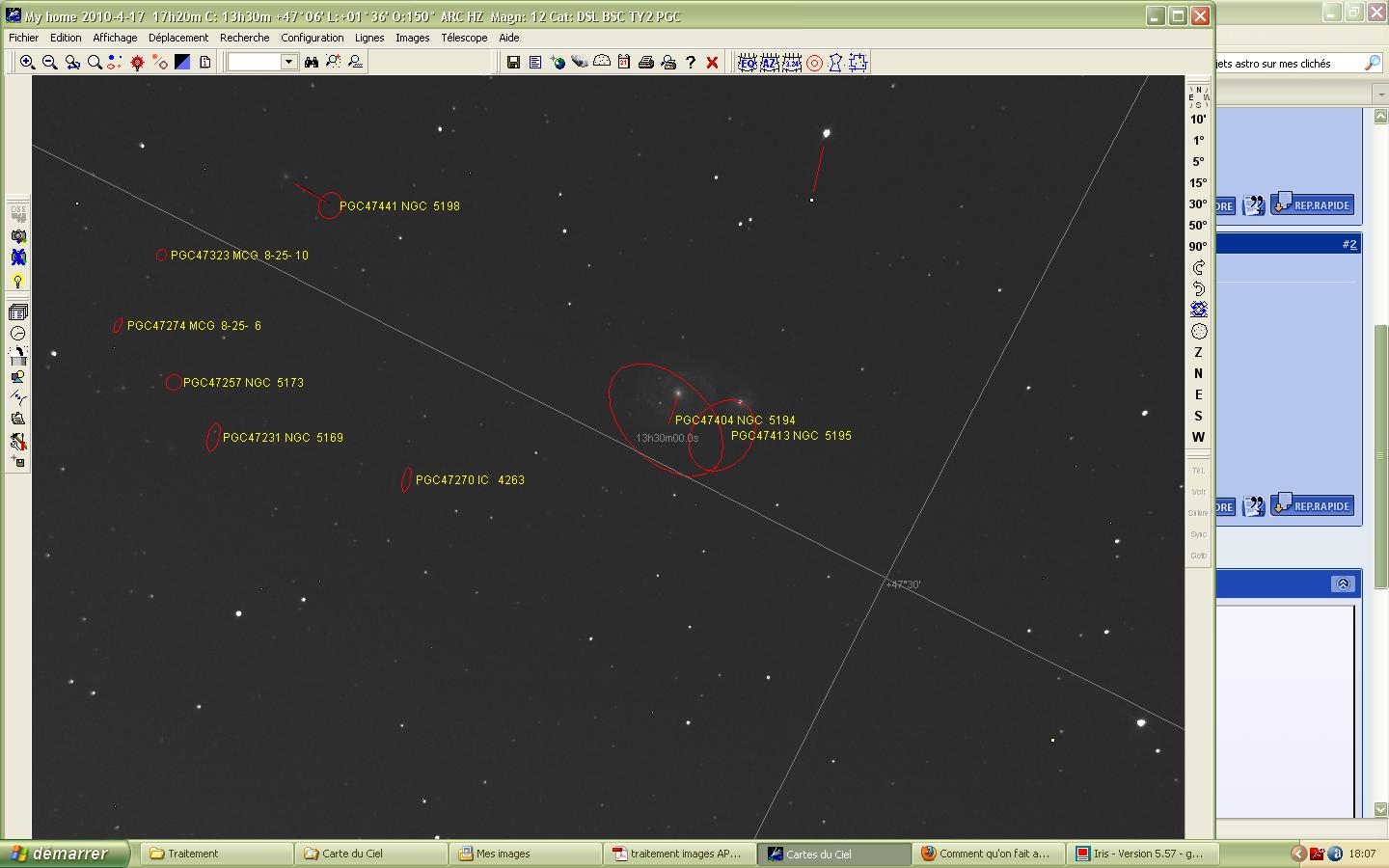The width and height of the screenshot is (1389, 868).
Task: Click the stacked windows list icon
Action: [x=18, y=312]
